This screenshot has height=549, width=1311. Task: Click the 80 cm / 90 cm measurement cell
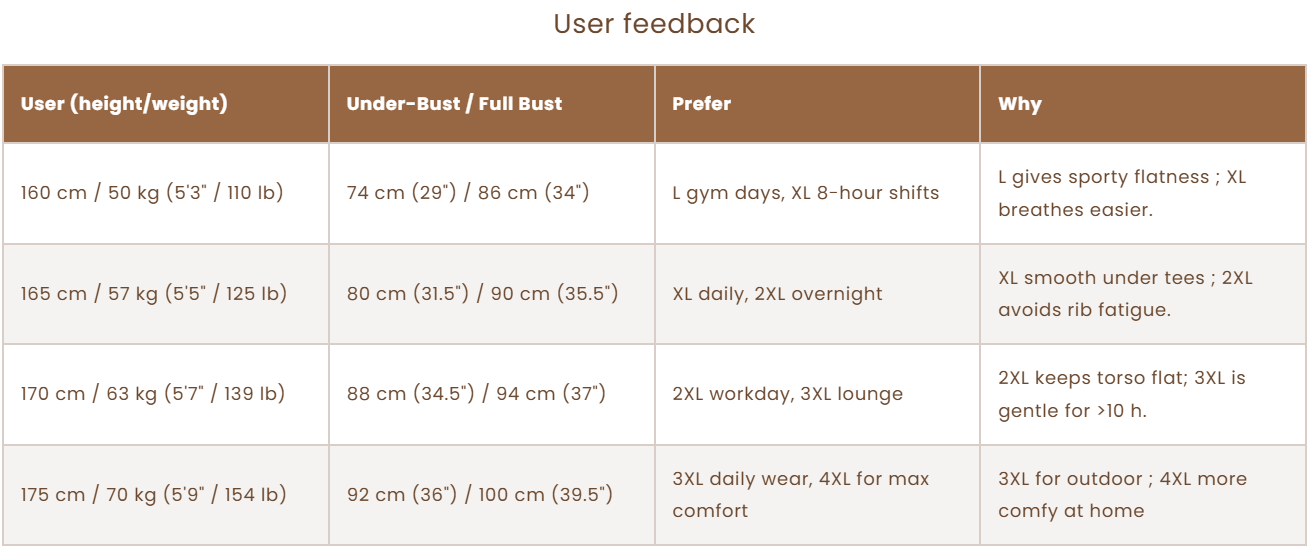(x=482, y=294)
